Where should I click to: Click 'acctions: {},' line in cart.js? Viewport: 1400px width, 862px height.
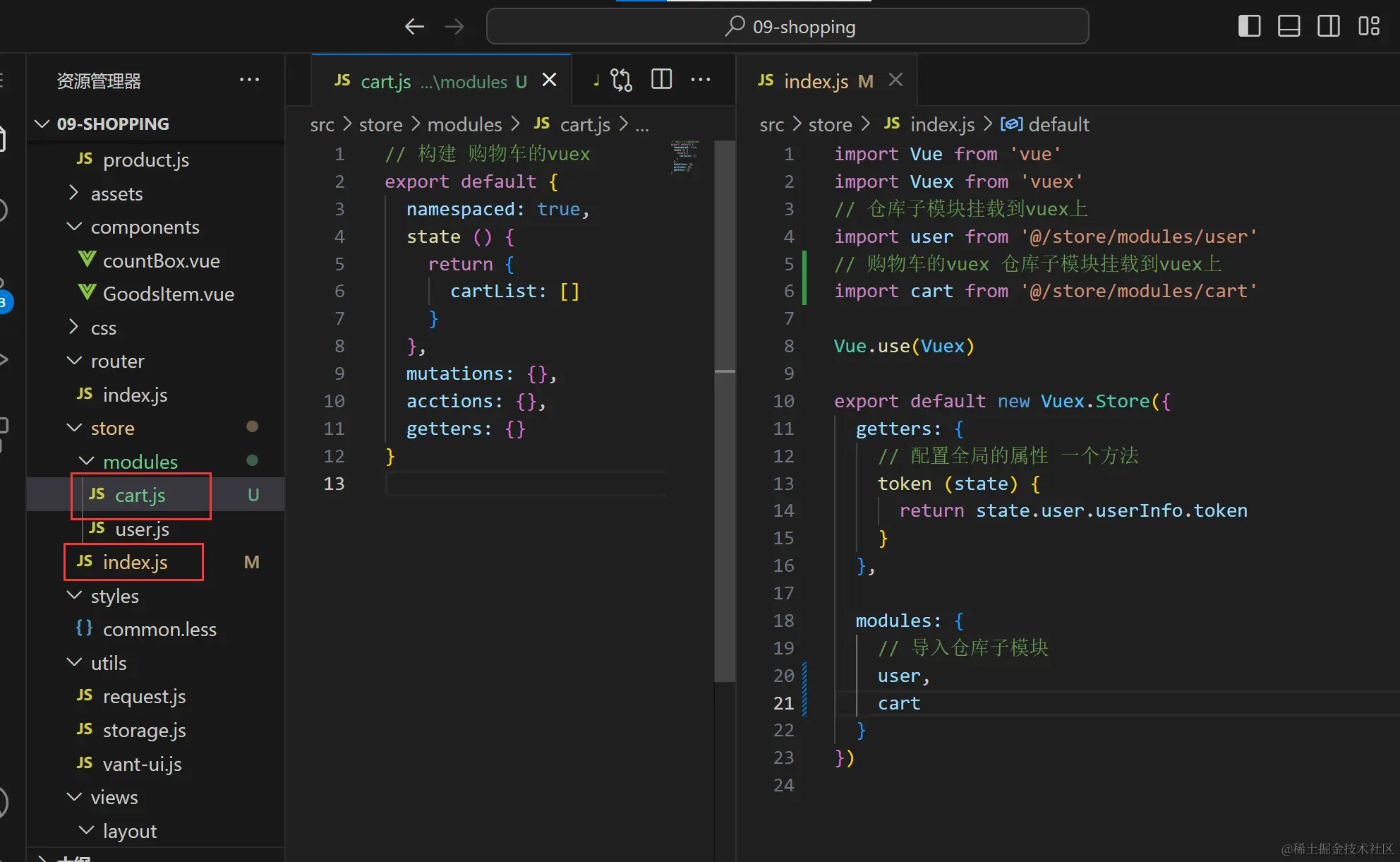click(476, 401)
